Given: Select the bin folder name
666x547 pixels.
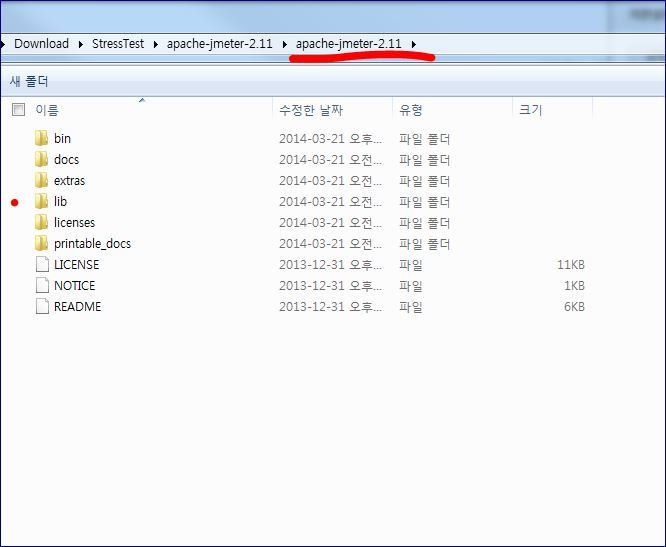Looking at the screenshot, I should 62,138.
